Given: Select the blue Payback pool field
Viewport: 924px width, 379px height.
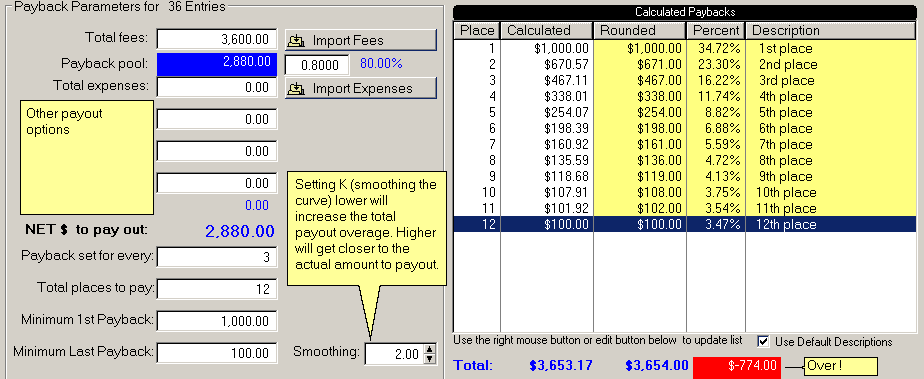Looking at the screenshot, I should (x=216, y=64).
